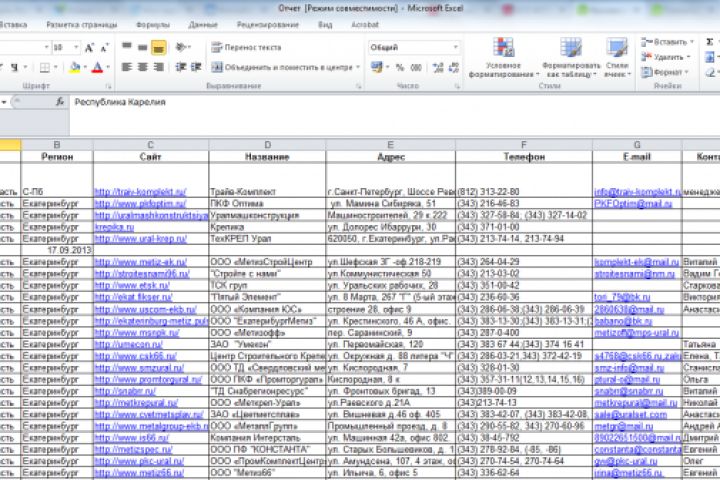The image size is (720, 480).
Task: Click the decrease indent icon
Action: [x=180, y=67]
